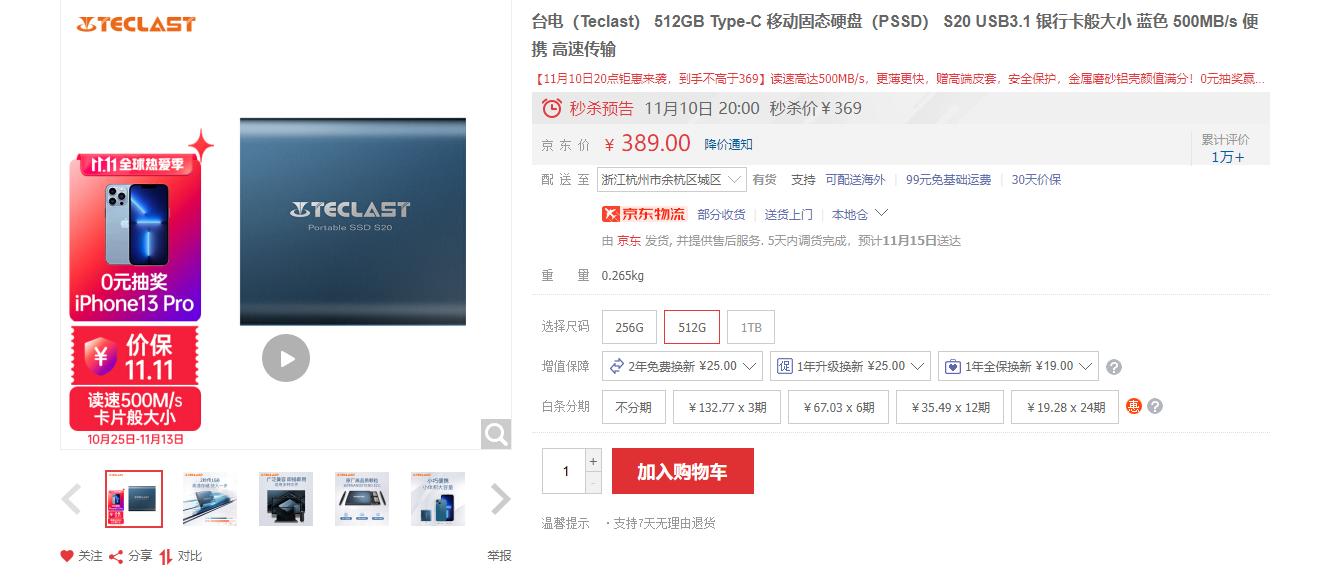Click the 分享 share icon
This screenshot has height=579, width=1321.
tap(116, 556)
